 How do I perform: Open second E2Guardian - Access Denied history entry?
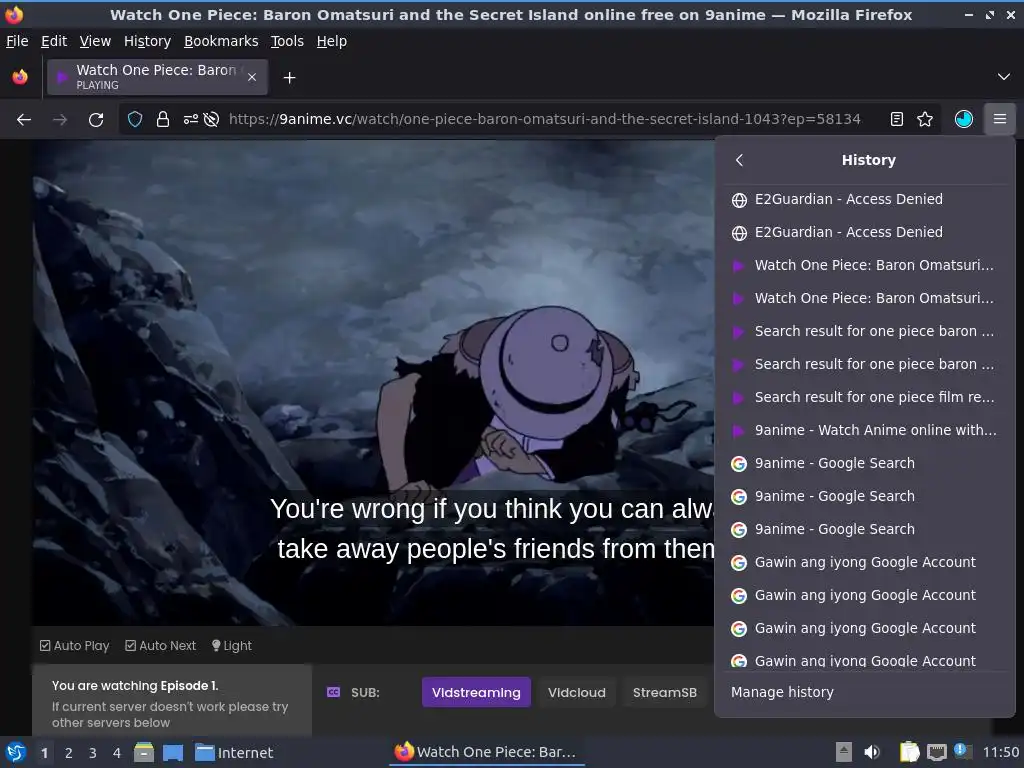click(865, 232)
